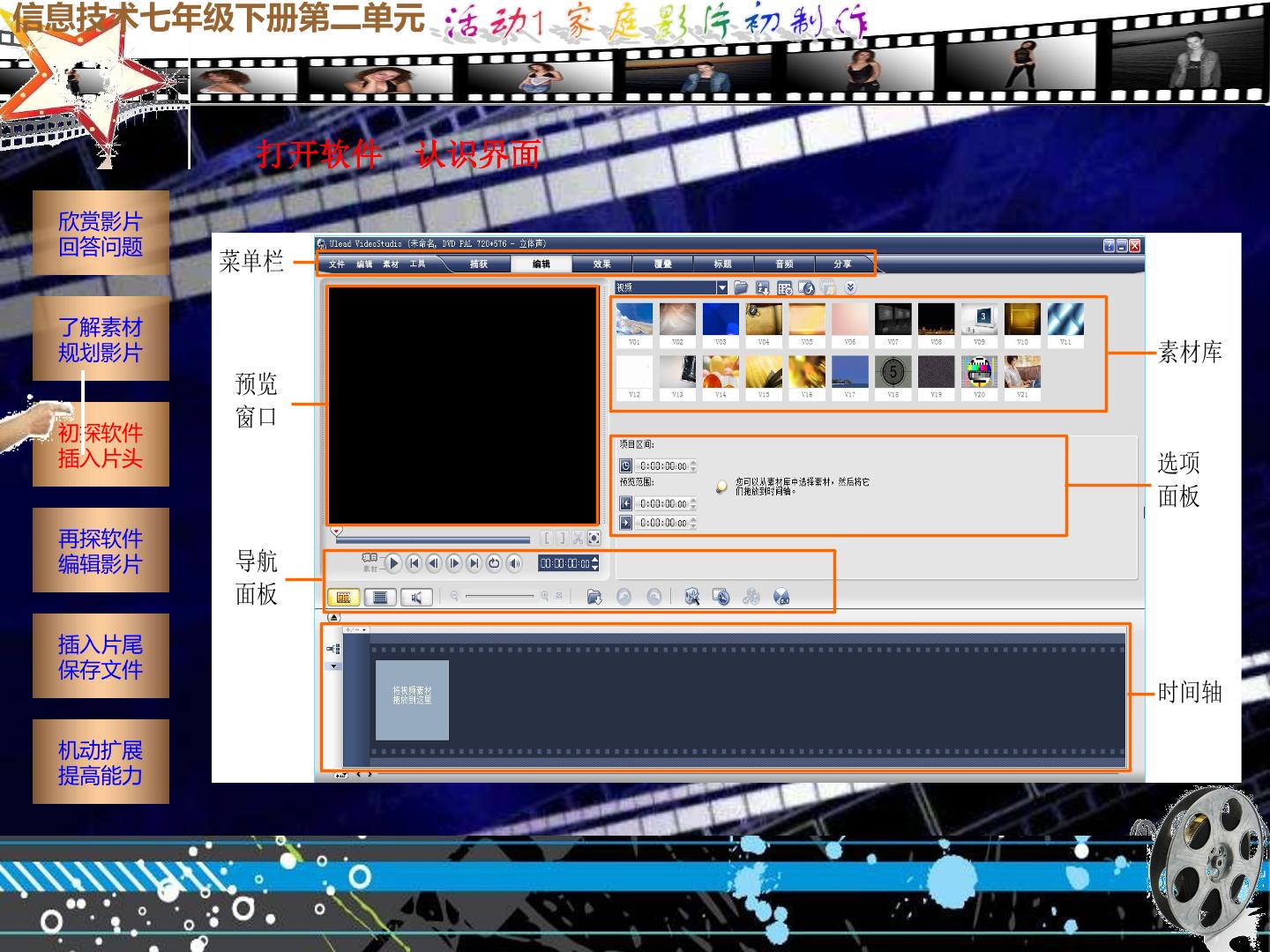
Task: Open the Audio view speaker icon
Action: click(x=416, y=598)
